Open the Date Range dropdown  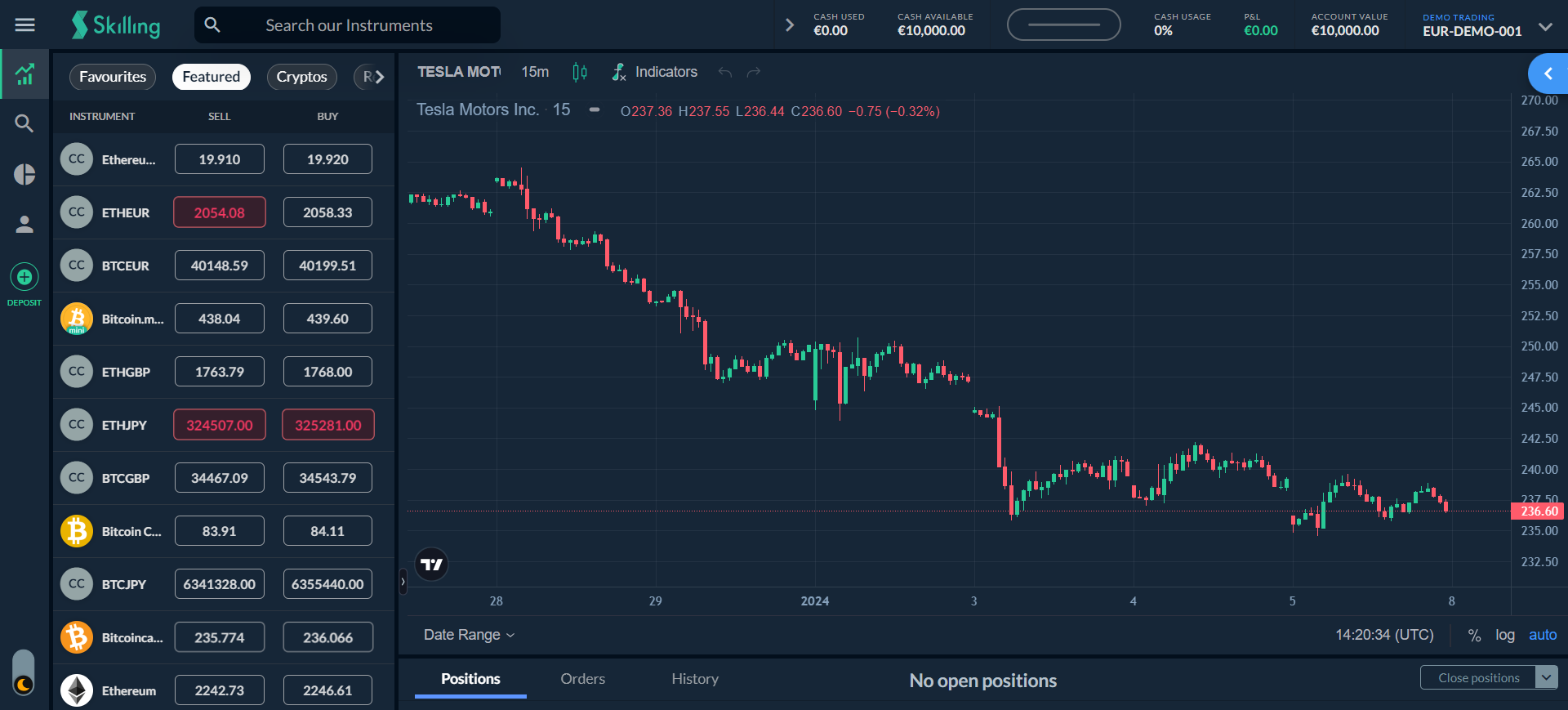[469, 635]
